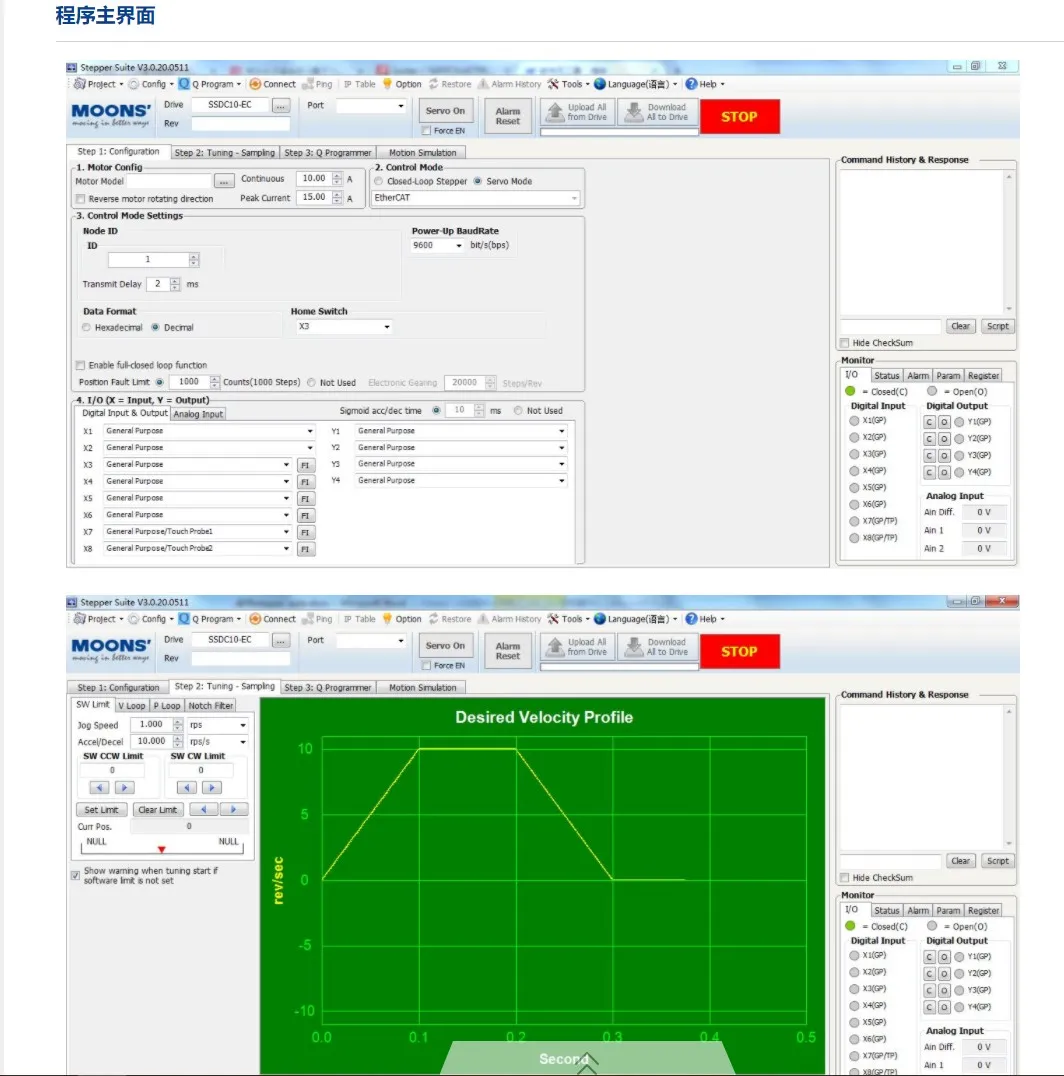Open Alarm History in the upper window toolbar
This screenshot has height=1076, width=1064.
click(484, 84)
